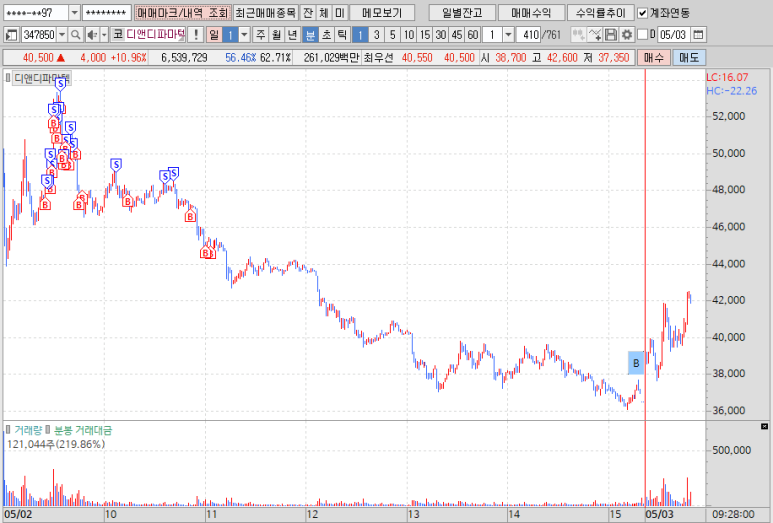Select the 분 minute chart mode
The width and height of the screenshot is (773, 523).
pos(310,35)
